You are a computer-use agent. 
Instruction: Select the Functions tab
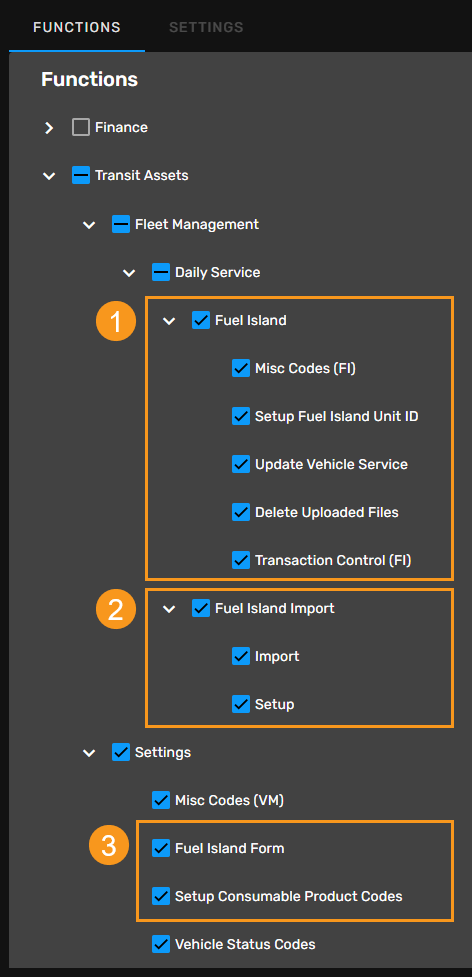click(77, 27)
